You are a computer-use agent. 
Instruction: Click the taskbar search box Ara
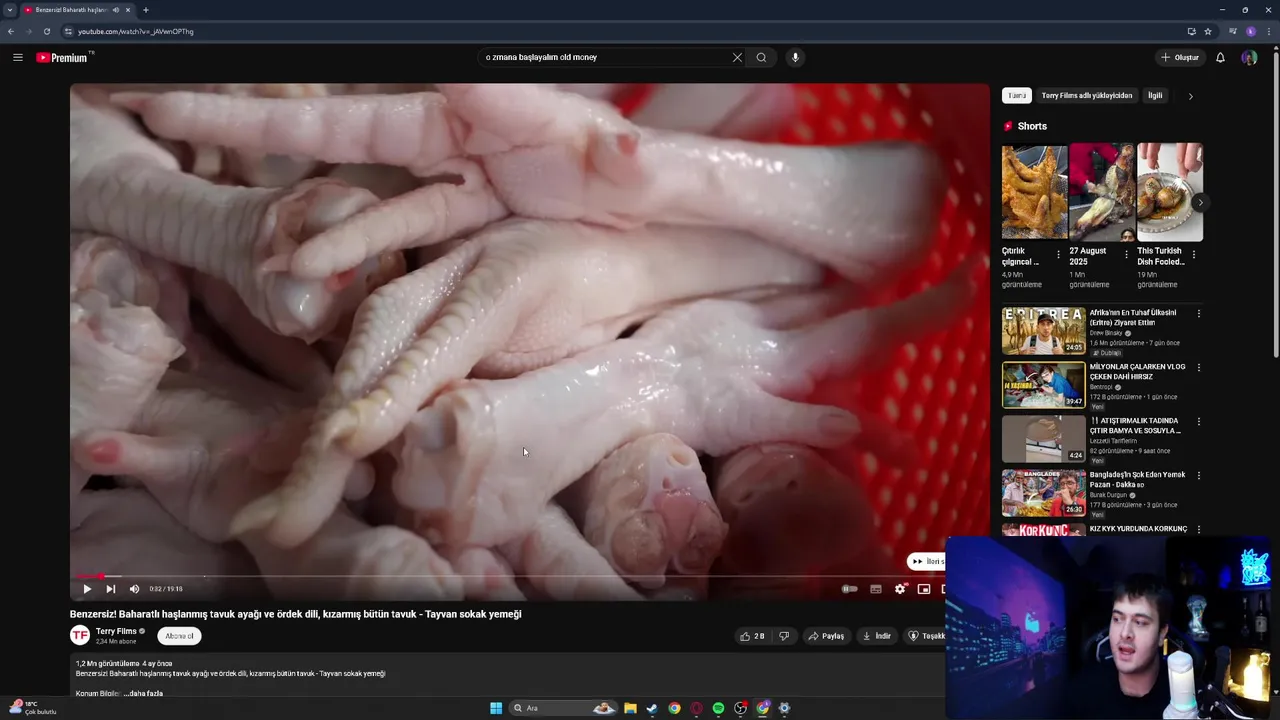pyautogui.click(x=563, y=708)
